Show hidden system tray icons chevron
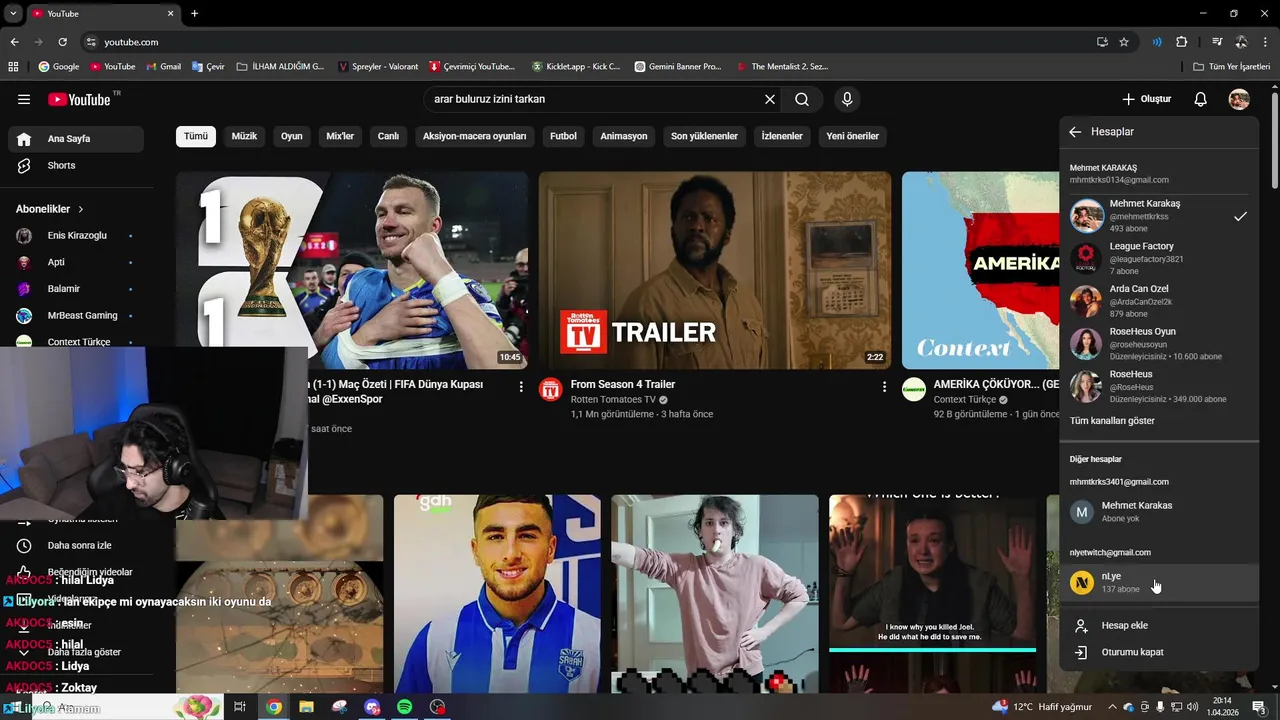1280x720 pixels. [x=1111, y=707]
